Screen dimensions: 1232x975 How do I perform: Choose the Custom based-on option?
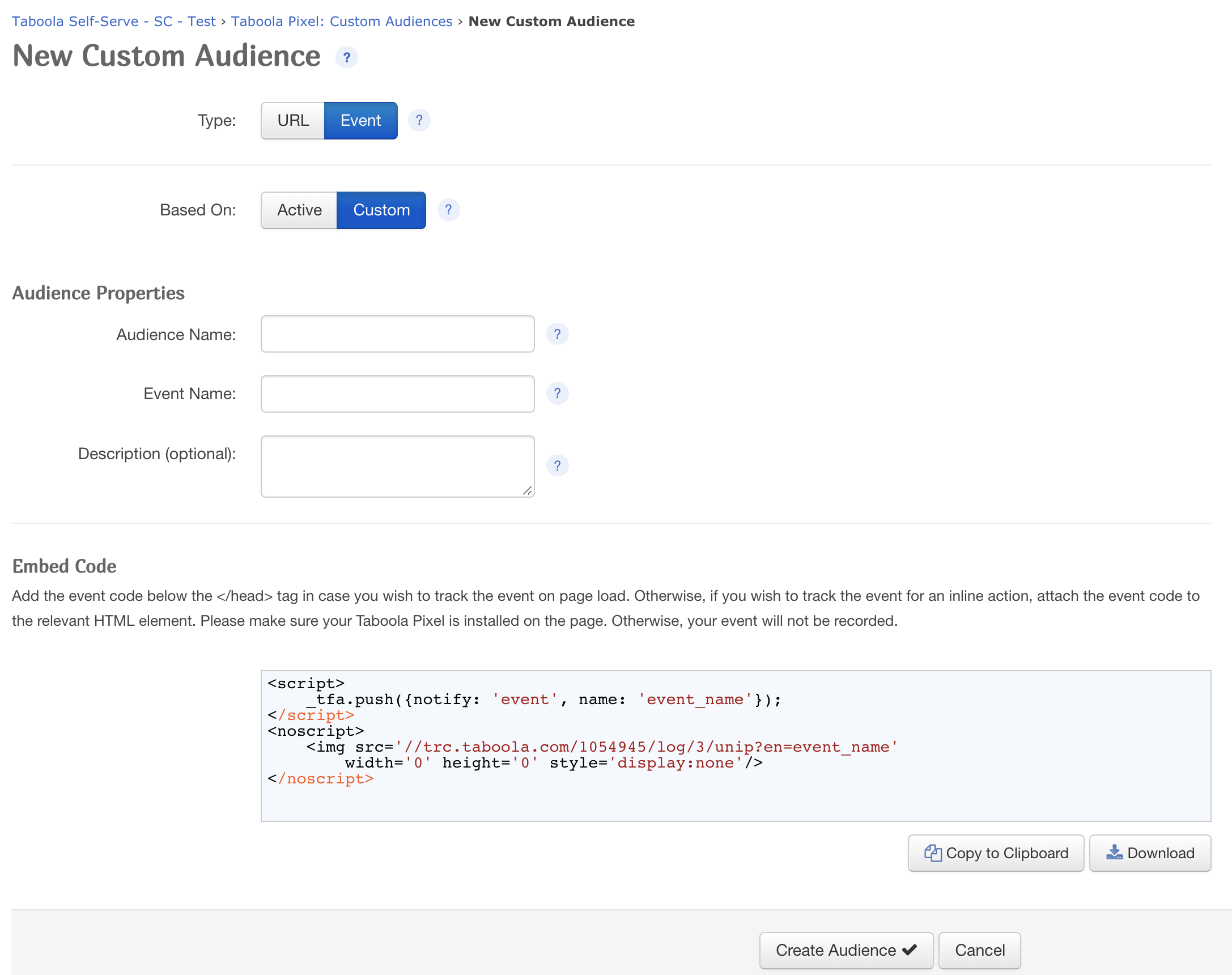(381, 210)
